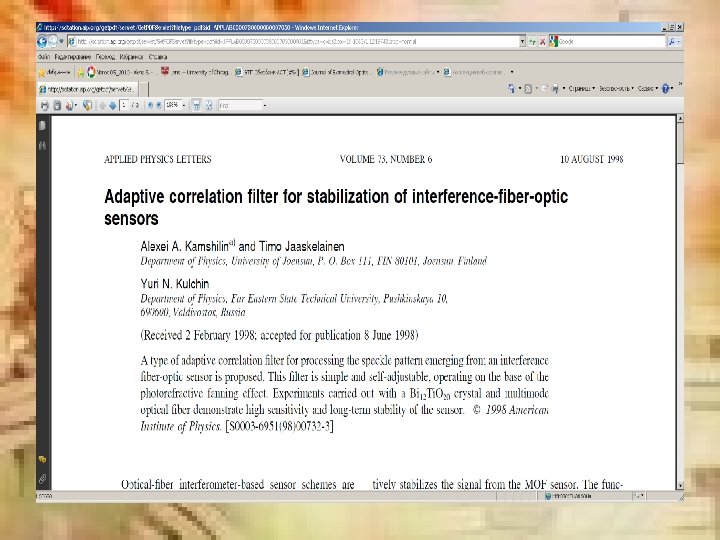Click '10 AUGUST 1998' date text
720x540 pixels.
pyautogui.click(x=591, y=159)
